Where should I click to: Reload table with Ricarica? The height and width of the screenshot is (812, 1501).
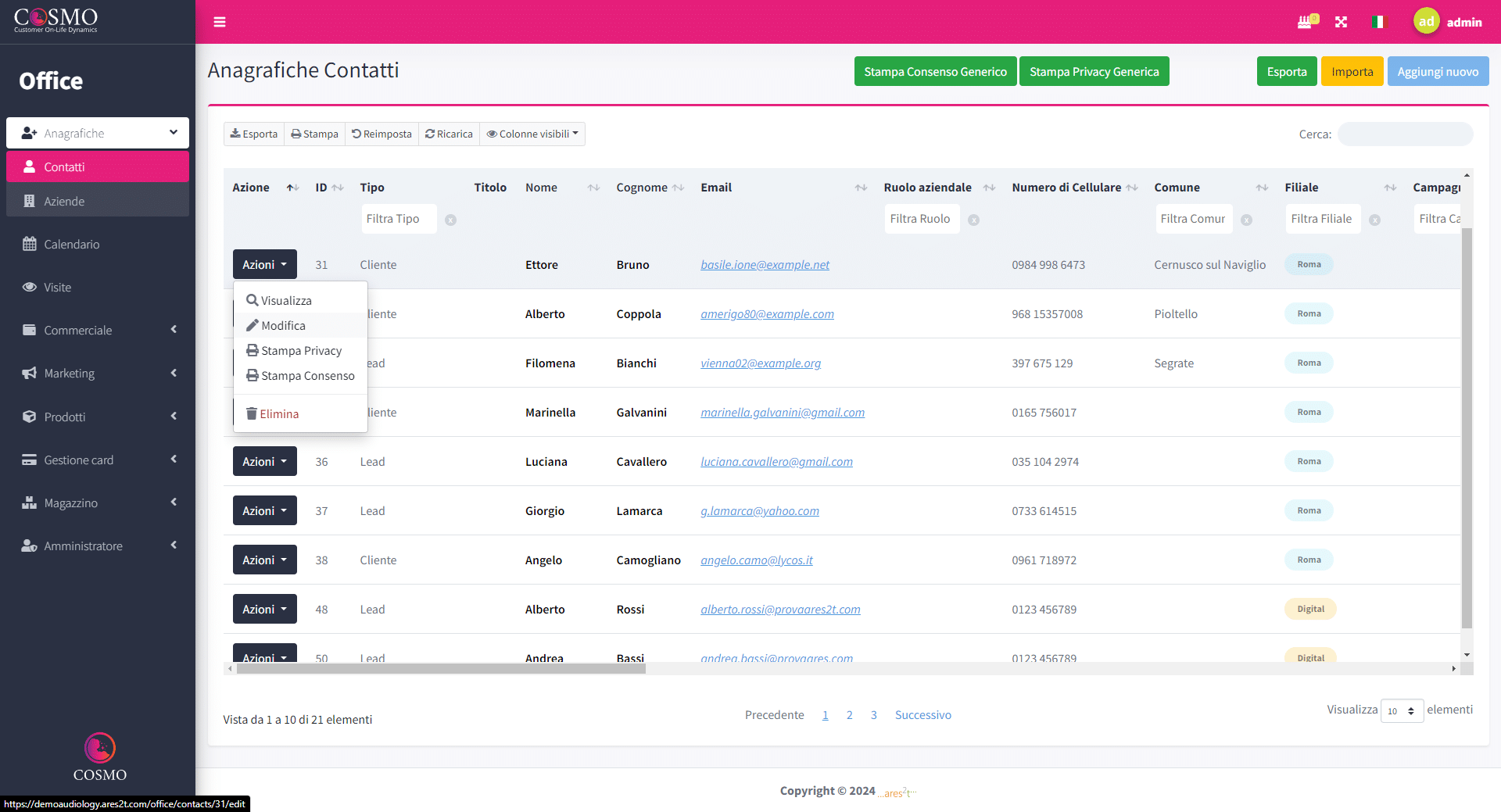tap(449, 134)
